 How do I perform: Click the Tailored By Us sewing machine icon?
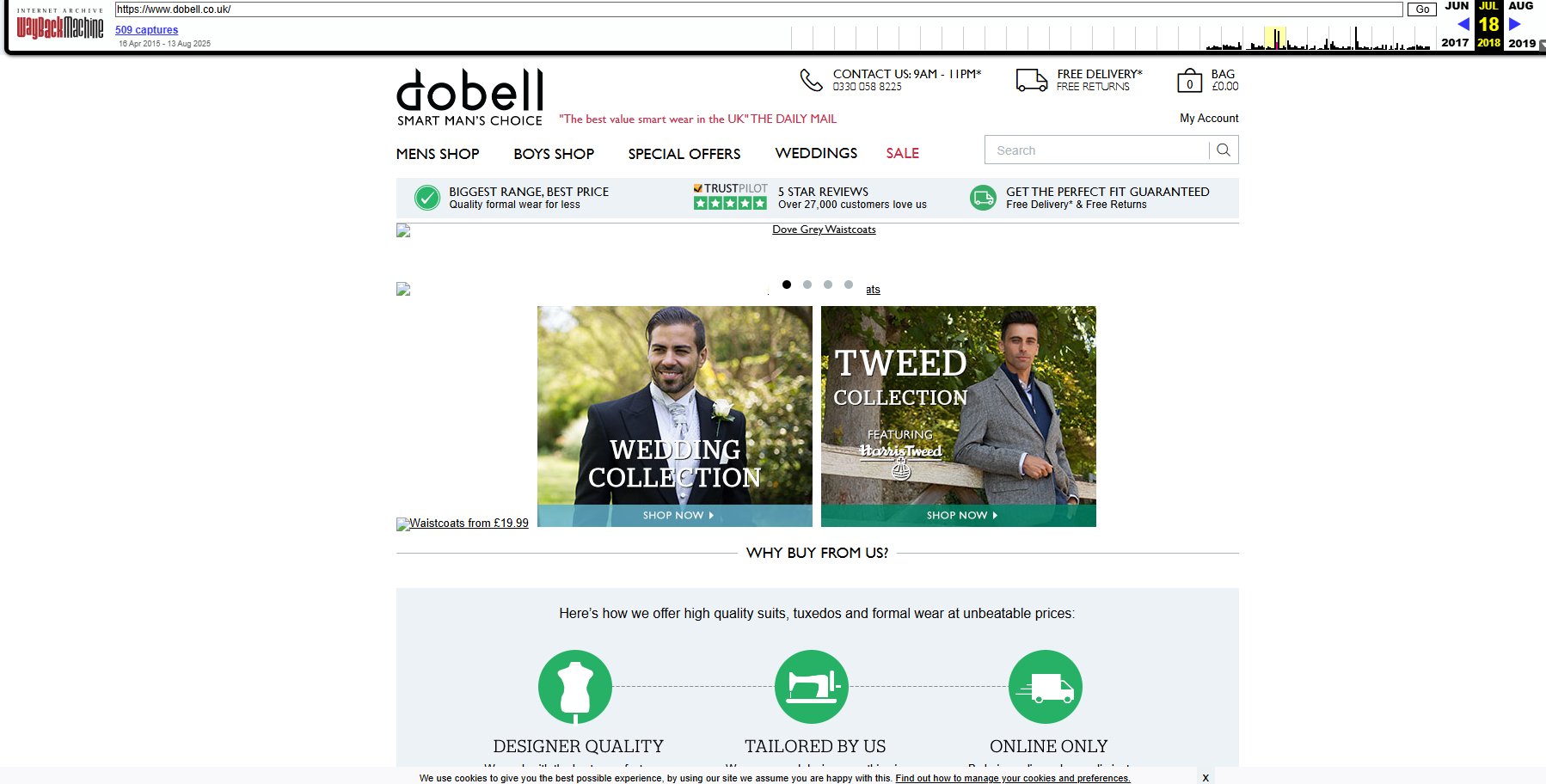tap(812, 687)
